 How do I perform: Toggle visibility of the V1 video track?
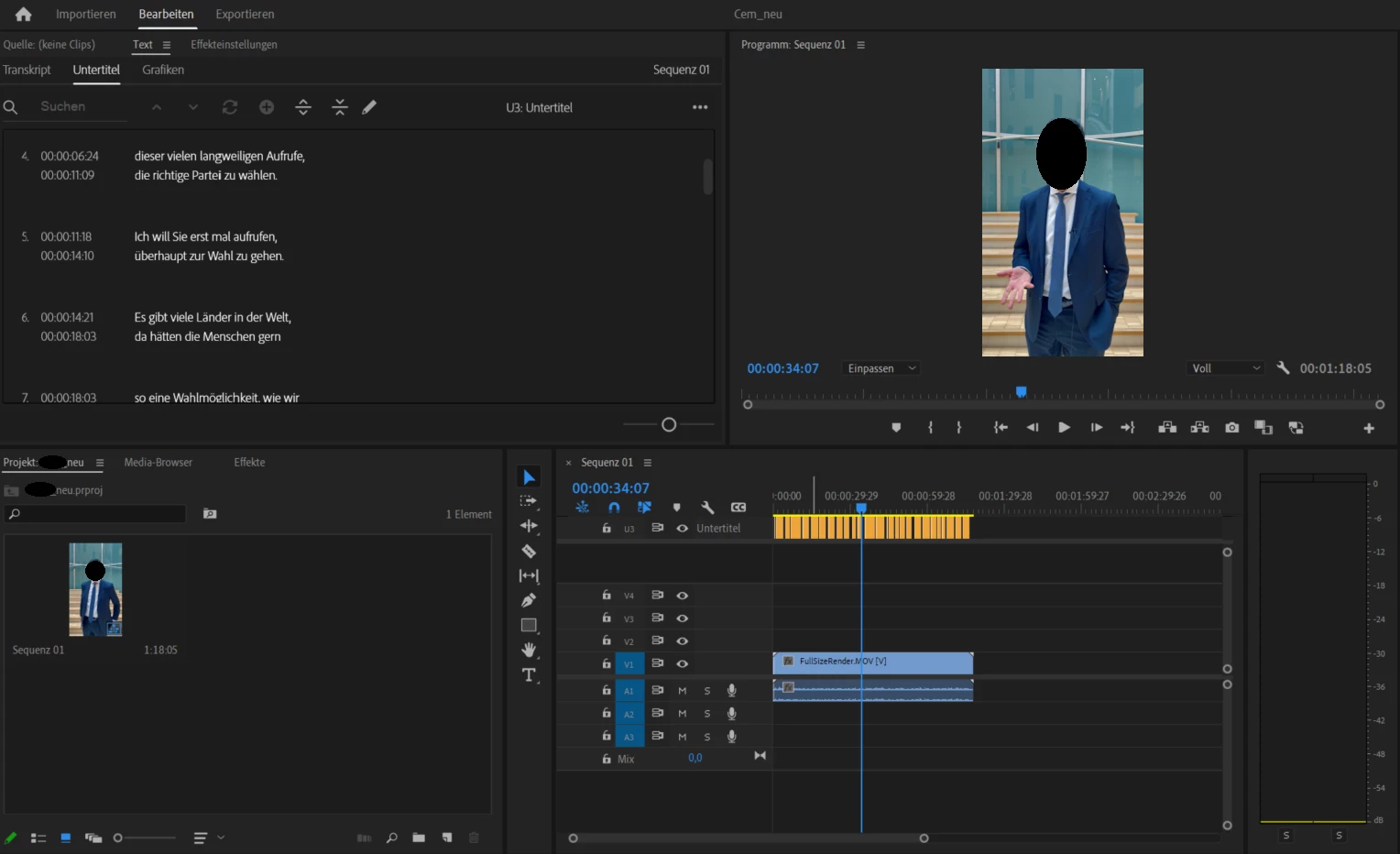click(x=682, y=663)
